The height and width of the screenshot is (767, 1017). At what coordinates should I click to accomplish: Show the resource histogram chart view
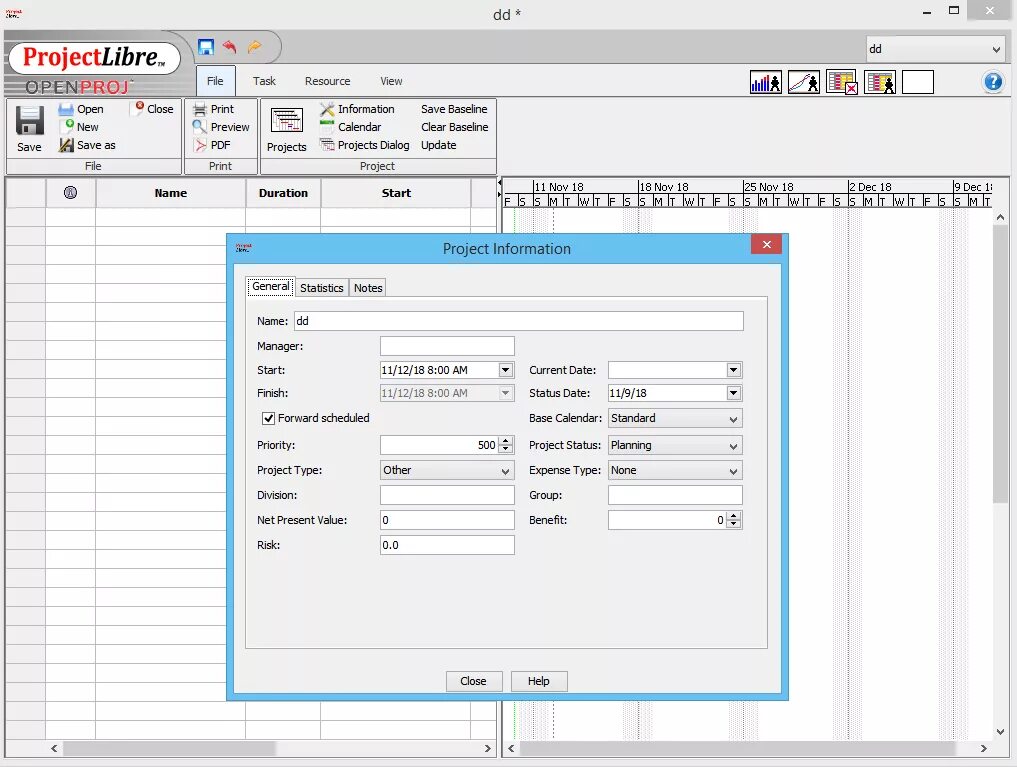point(765,82)
